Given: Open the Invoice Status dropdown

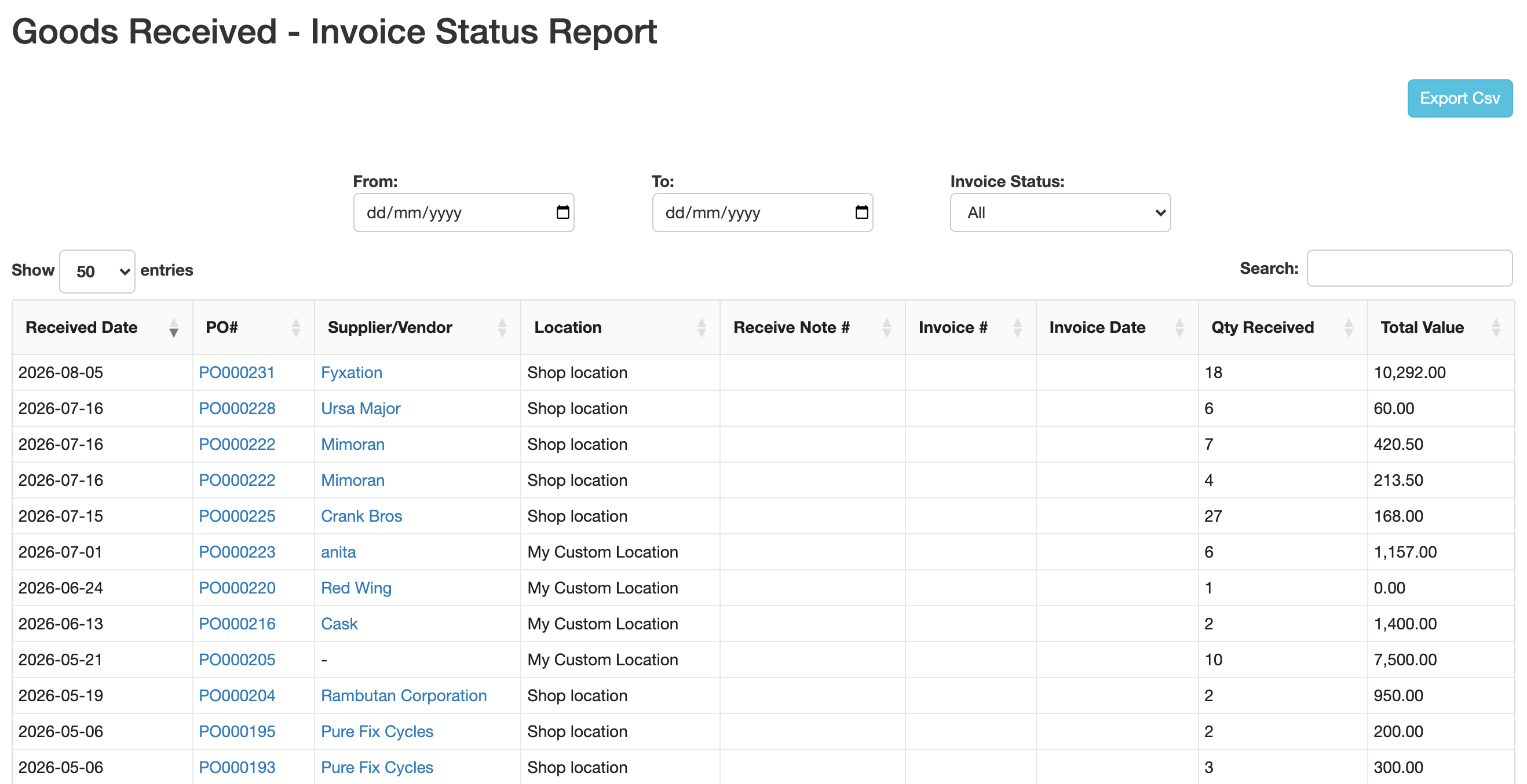Looking at the screenshot, I should pyautogui.click(x=1060, y=212).
